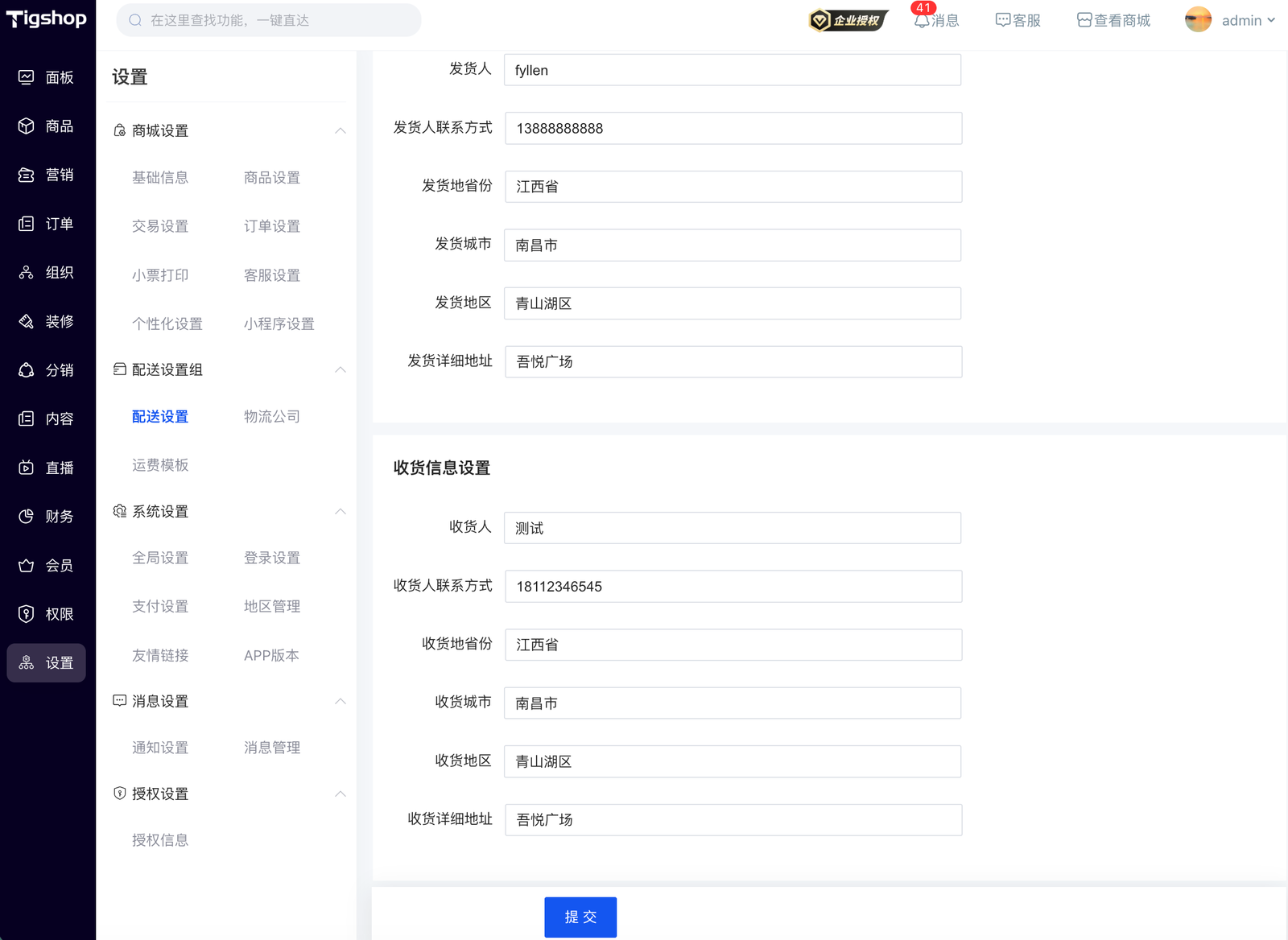The width and height of the screenshot is (1288, 940).
Task: Open the 分销 distribution icon
Action: pos(27,370)
